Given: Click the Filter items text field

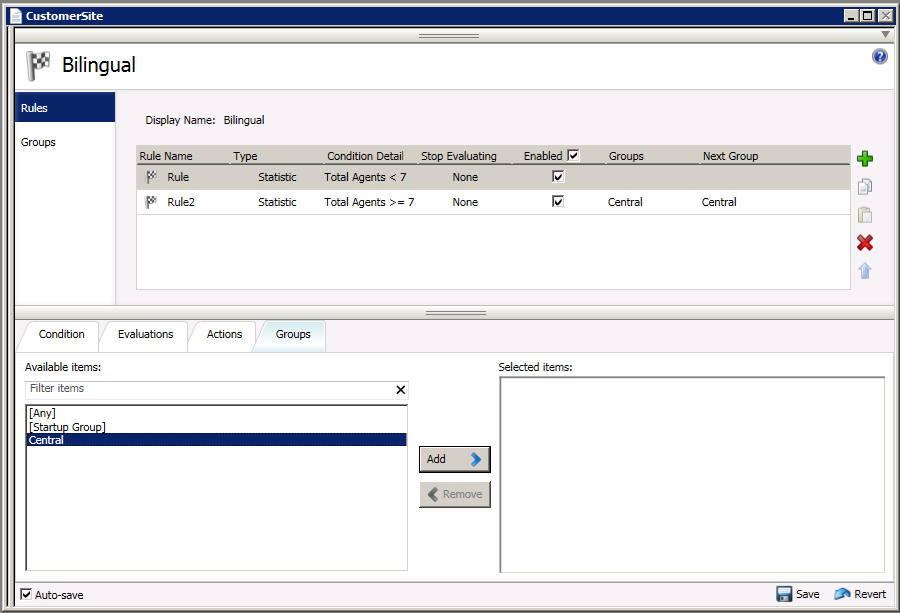Looking at the screenshot, I should tap(208, 389).
